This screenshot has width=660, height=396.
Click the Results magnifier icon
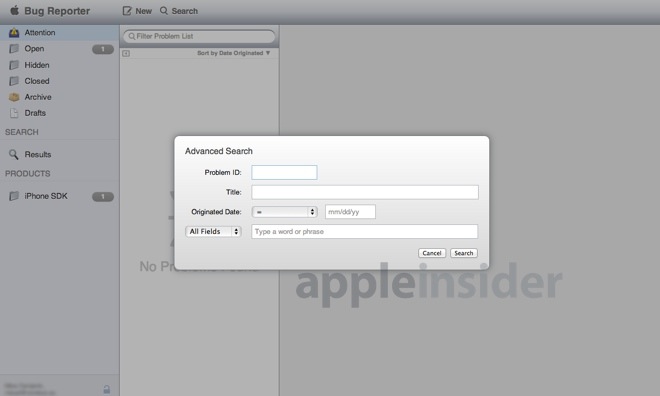point(14,154)
